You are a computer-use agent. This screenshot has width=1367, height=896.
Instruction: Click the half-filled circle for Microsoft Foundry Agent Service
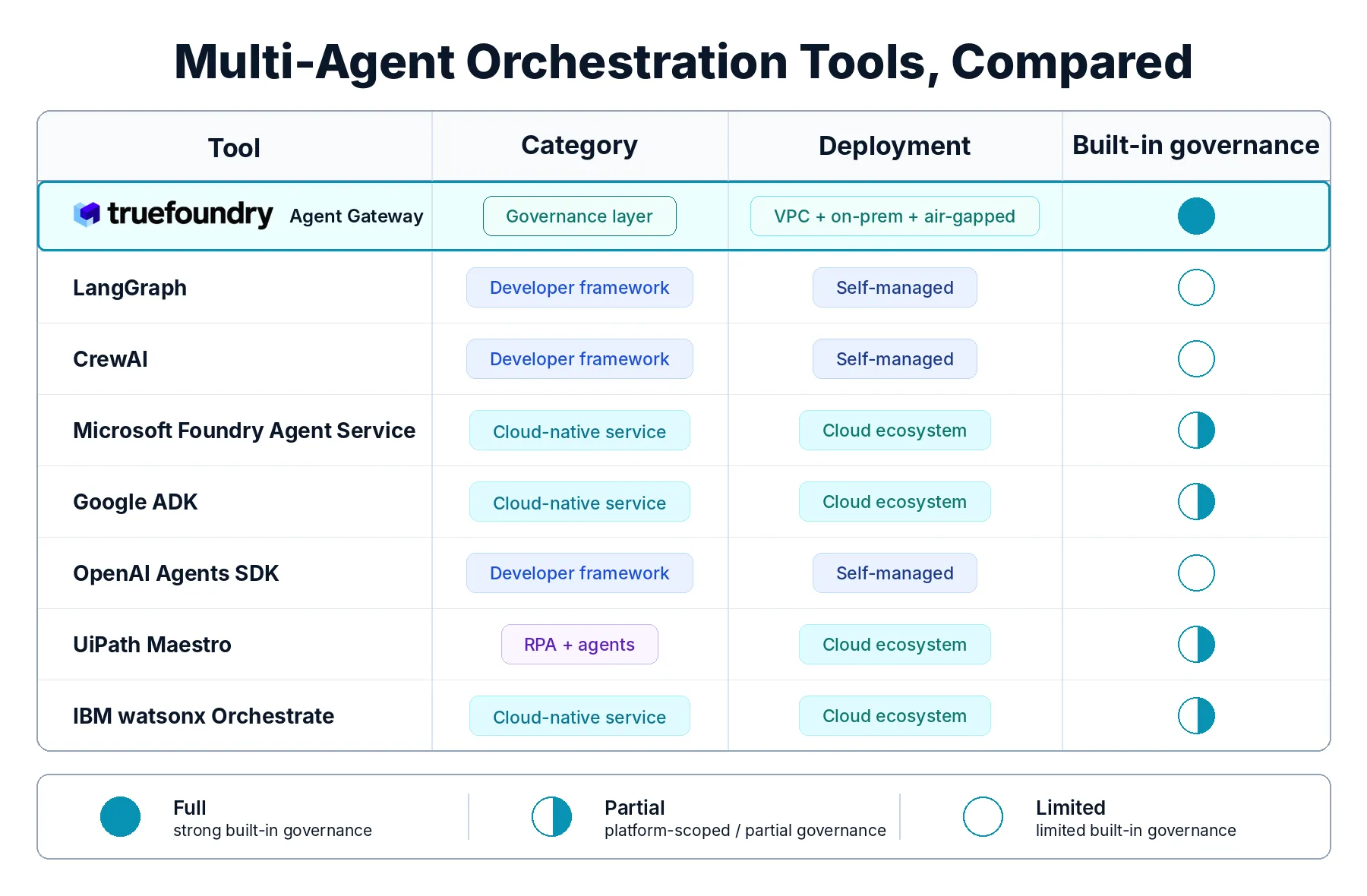[1196, 430]
